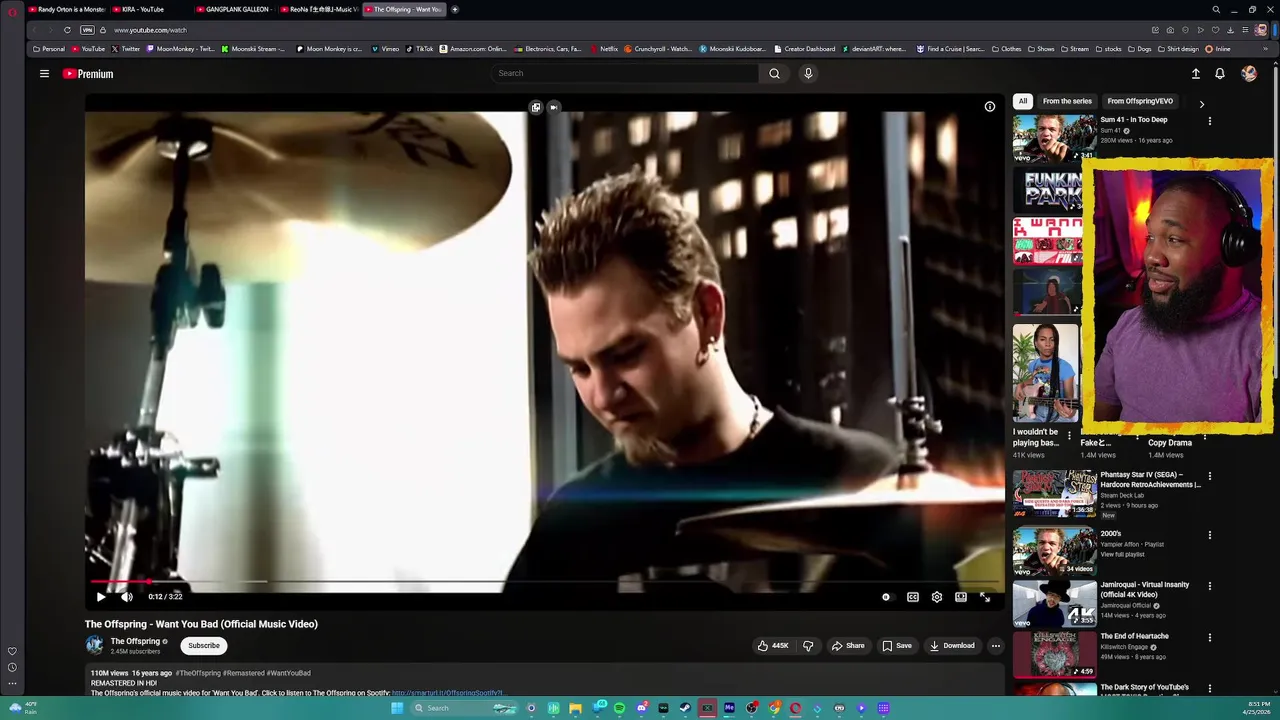Open The End of Heartache video title

coord(1134,636)
